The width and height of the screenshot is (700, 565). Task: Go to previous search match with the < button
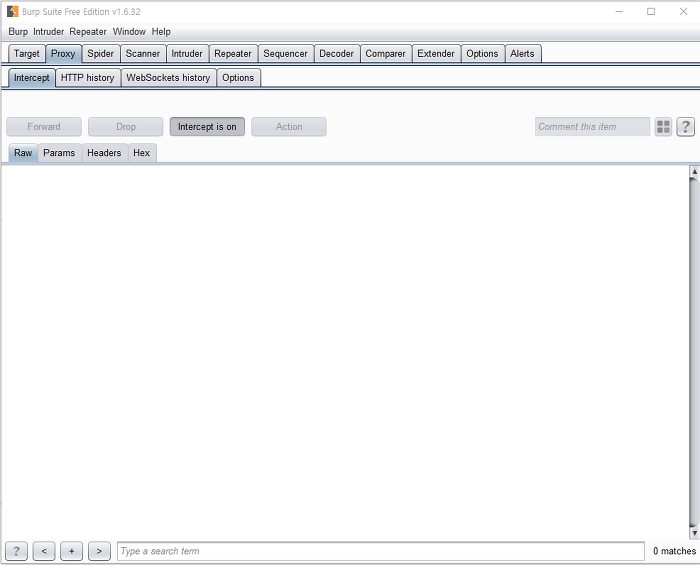(44, 551)
